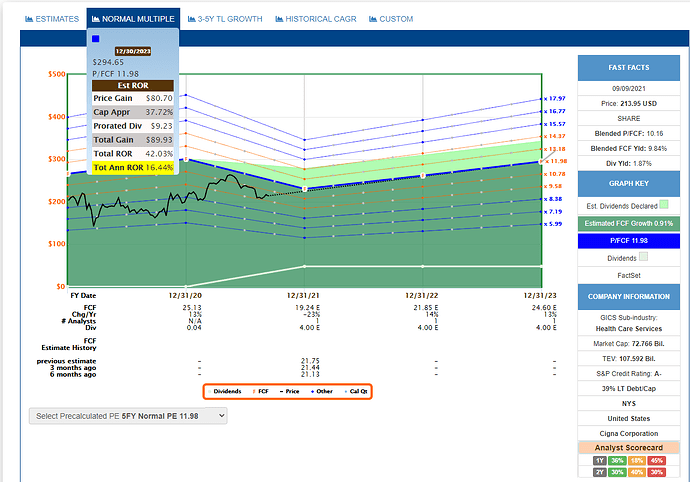Open Select Precalculated PE dropdown

click(128, 416)
